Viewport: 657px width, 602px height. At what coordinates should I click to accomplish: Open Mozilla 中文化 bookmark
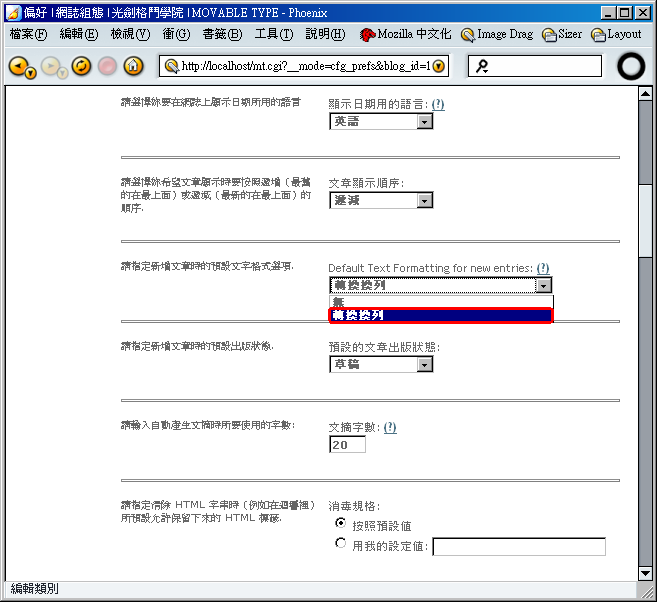pyautogui.click(x=405, y=34)
